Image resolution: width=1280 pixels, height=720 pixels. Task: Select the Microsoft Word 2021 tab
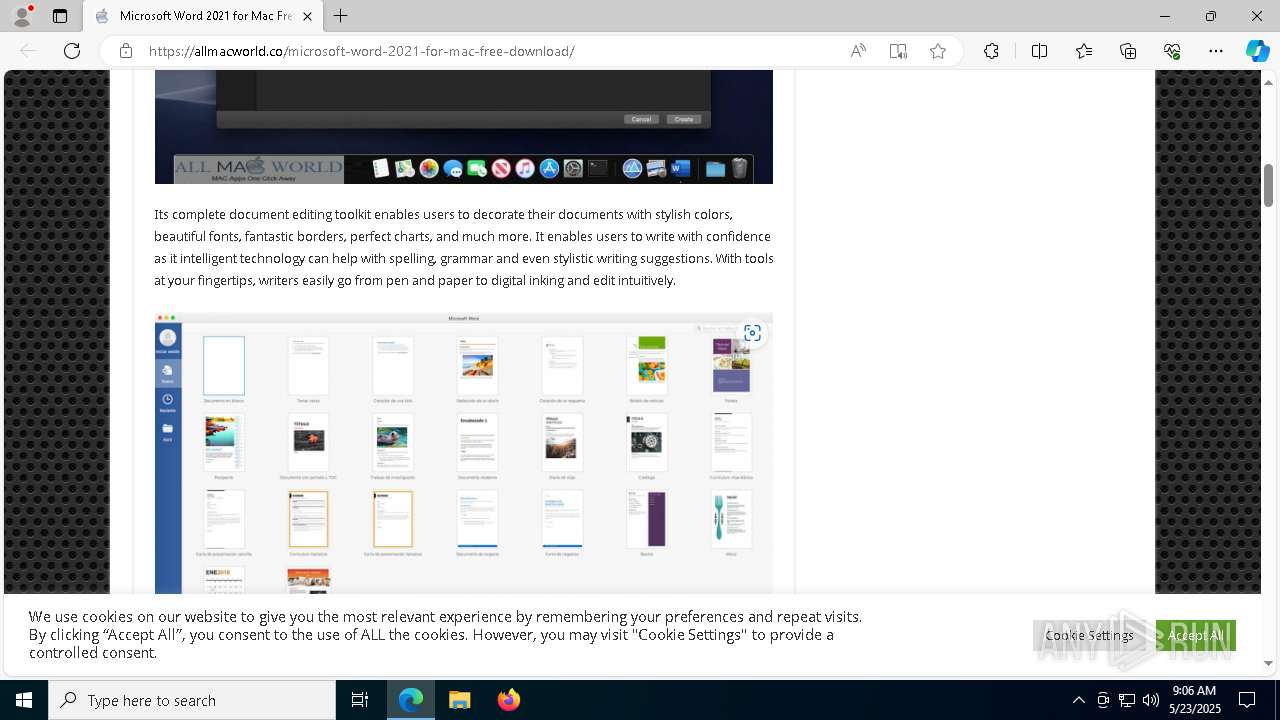205,16
